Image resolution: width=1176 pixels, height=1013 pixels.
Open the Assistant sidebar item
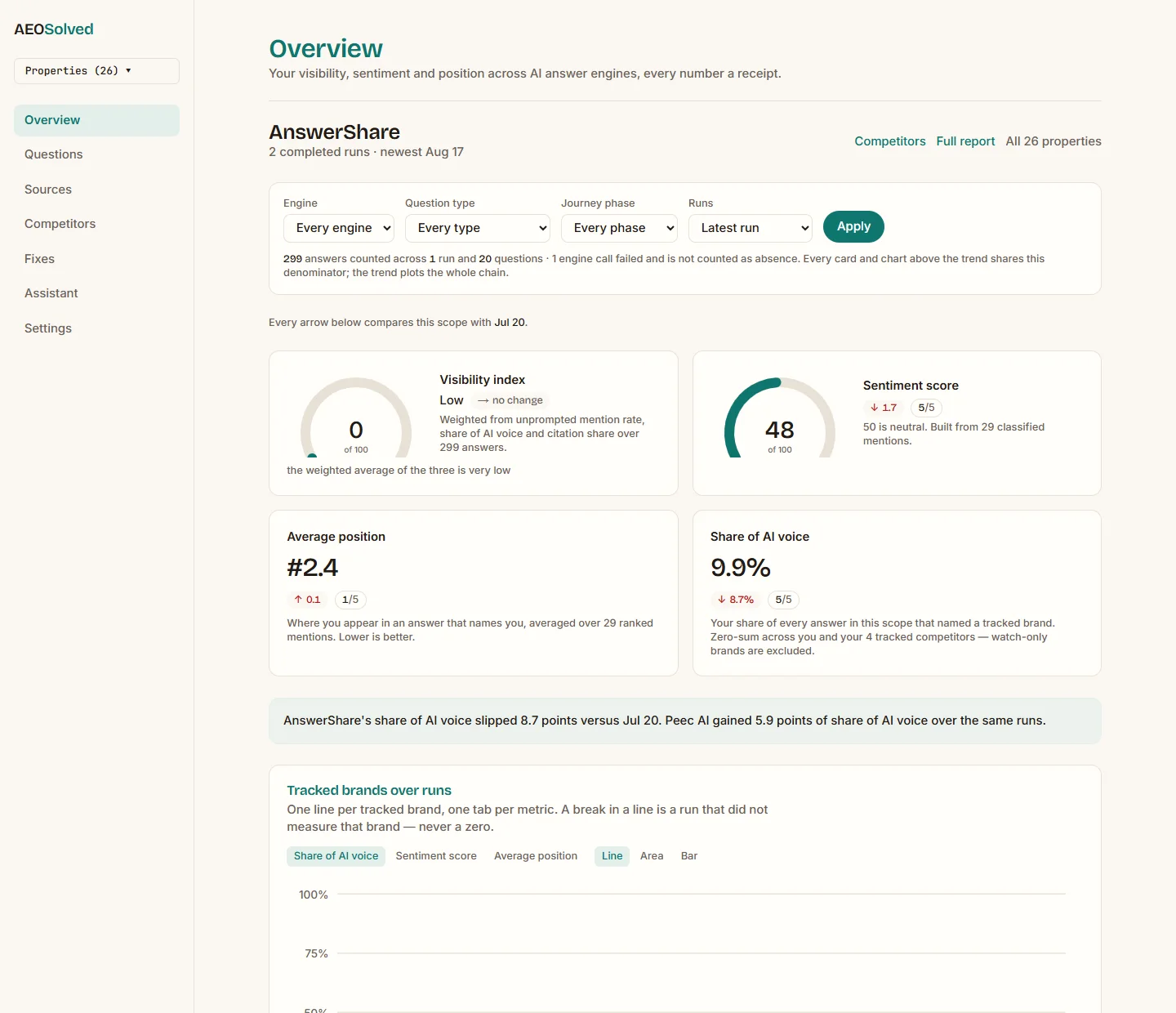96,293
